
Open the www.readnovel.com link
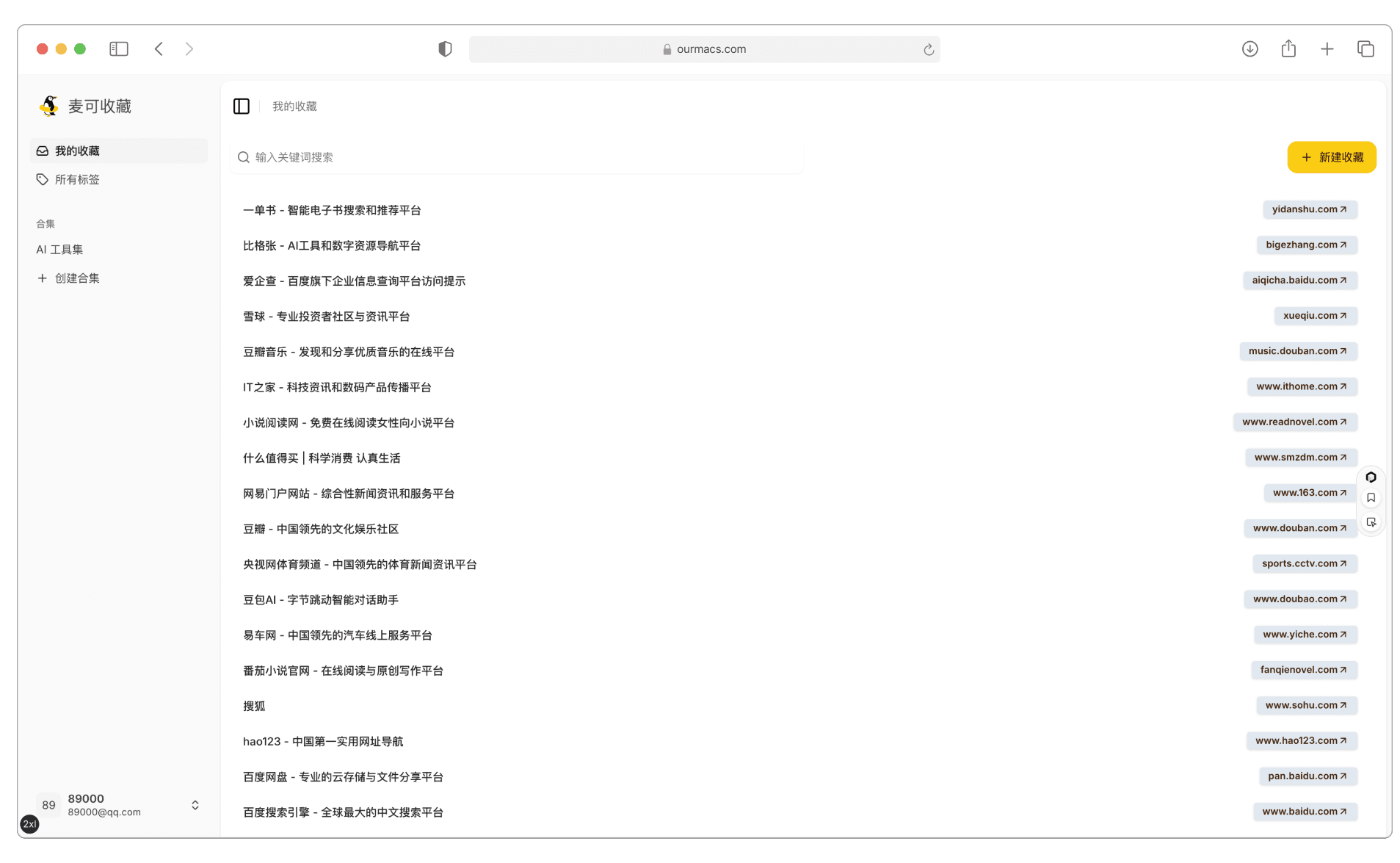pos(1295,422)
